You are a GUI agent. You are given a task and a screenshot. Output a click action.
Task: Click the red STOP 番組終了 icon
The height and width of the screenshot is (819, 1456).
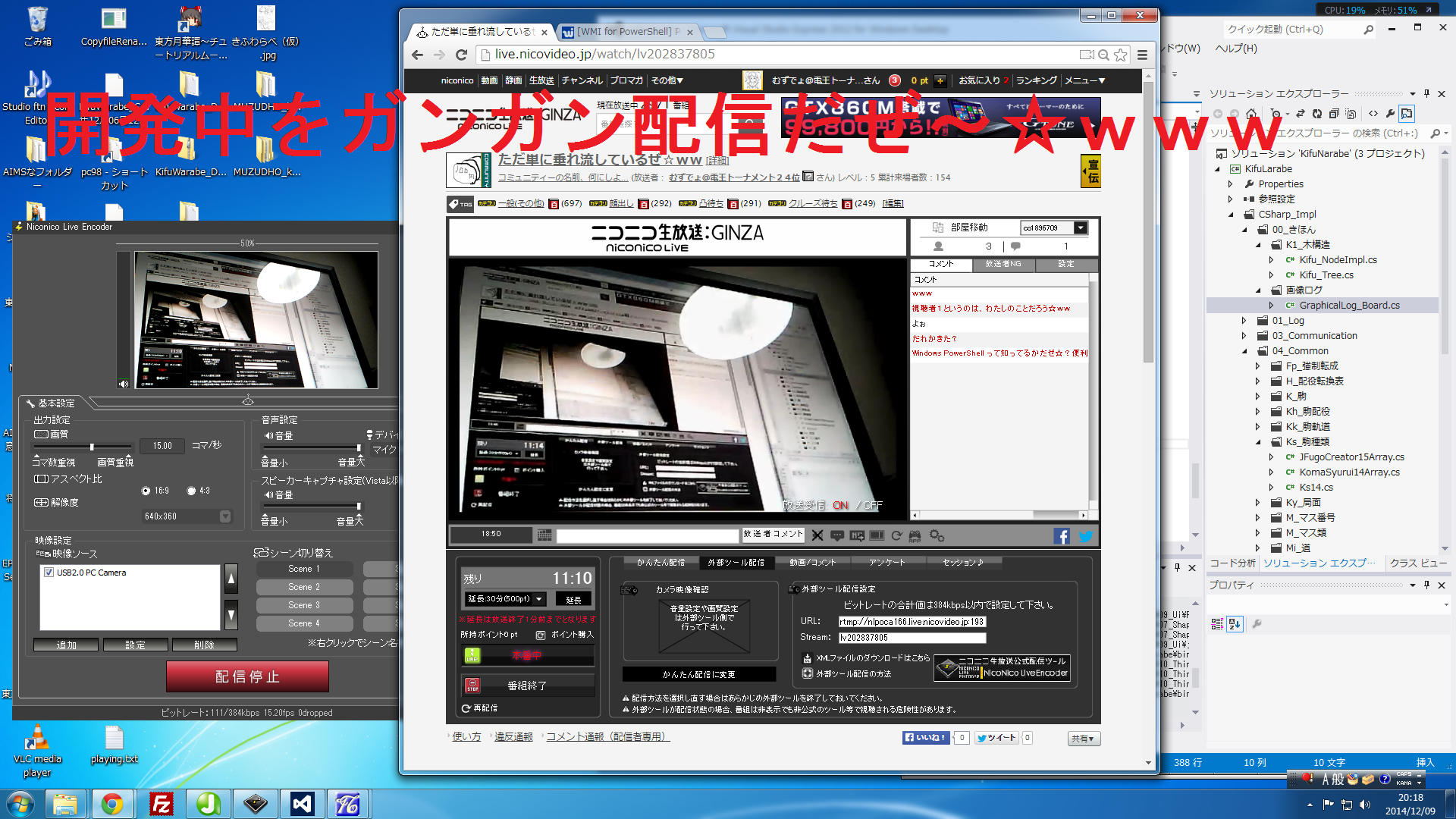[x=472, y=686]
